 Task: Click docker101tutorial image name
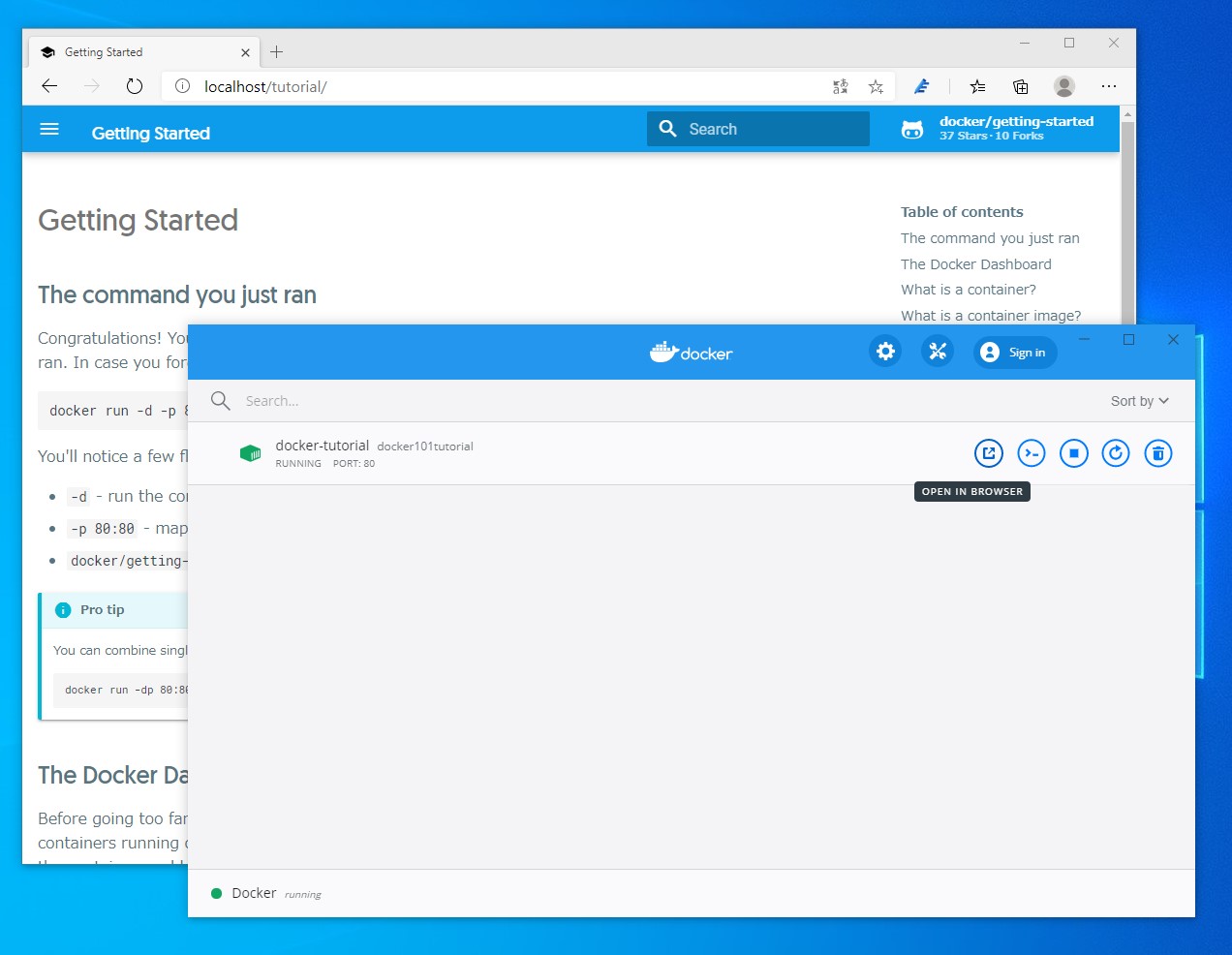pyautogui.click(x=425, y=447)
